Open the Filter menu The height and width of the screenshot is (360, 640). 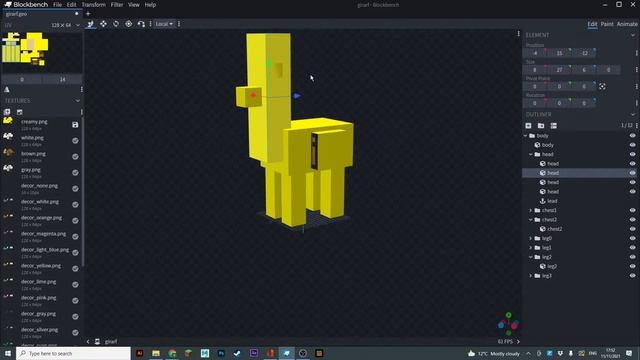(x=117, y=5)
